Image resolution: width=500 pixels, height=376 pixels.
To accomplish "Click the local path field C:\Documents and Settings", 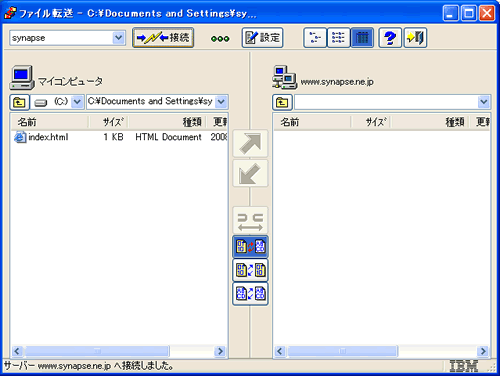I will [151, 102].
